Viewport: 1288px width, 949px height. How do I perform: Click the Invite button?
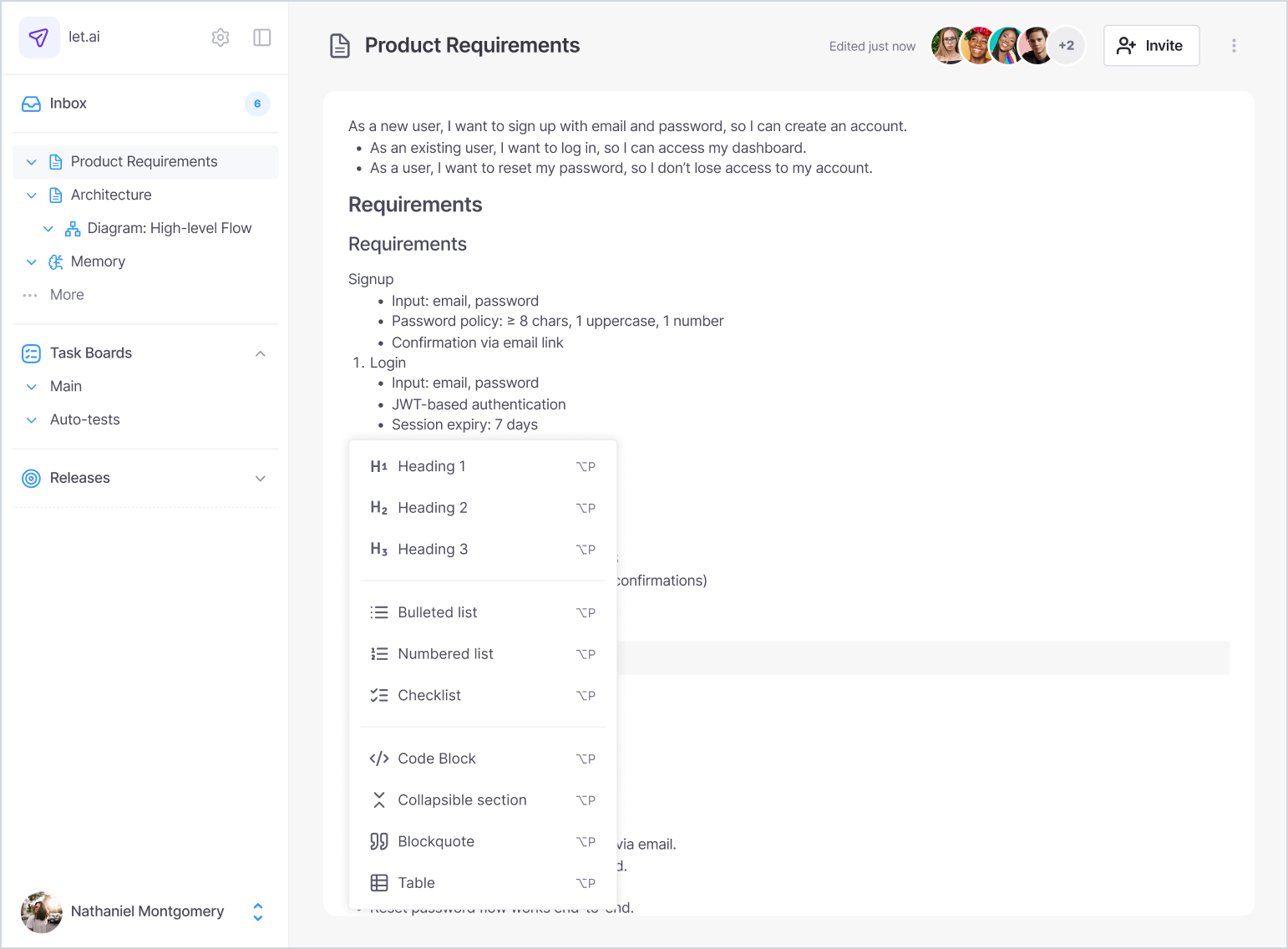(1151, 46)
